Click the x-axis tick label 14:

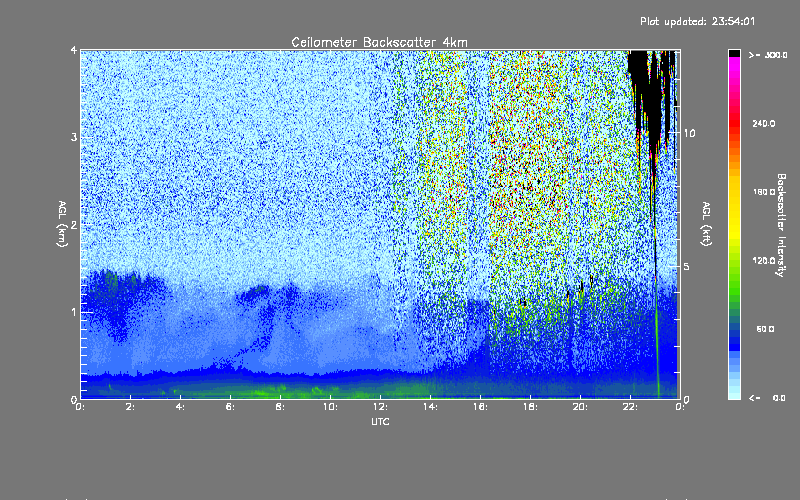pyautogui.click(x=431, y=407)
